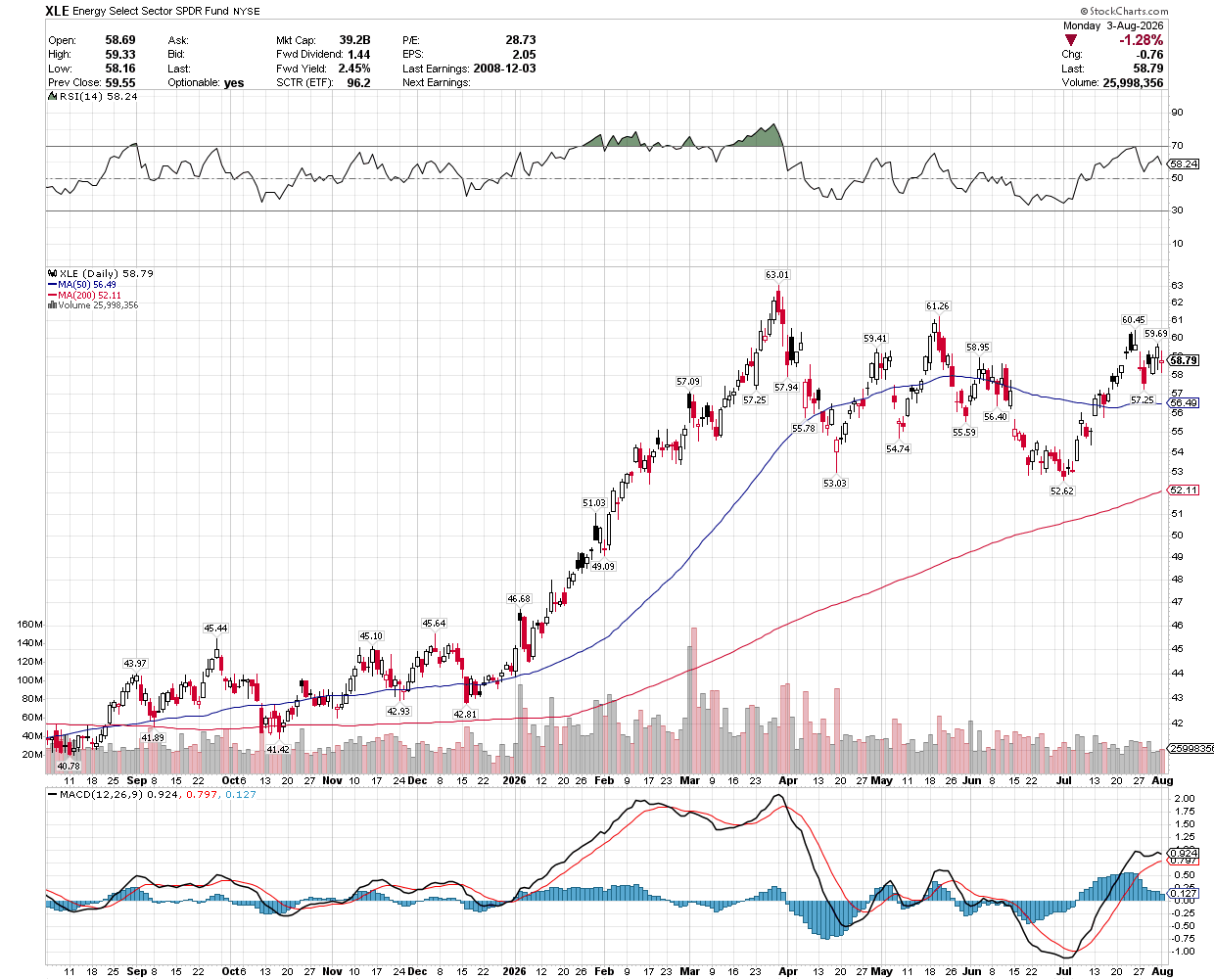Click the 51.03 price label
This screenshot has height=980, width=1214.
tap(594, 503)
